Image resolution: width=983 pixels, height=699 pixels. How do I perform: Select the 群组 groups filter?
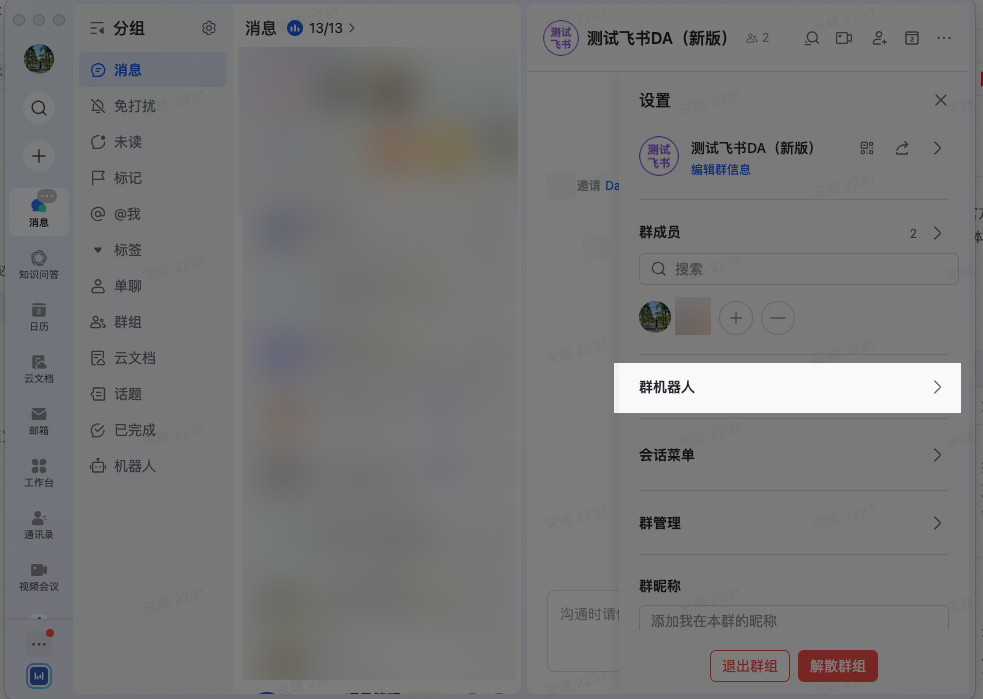(153, 322)
